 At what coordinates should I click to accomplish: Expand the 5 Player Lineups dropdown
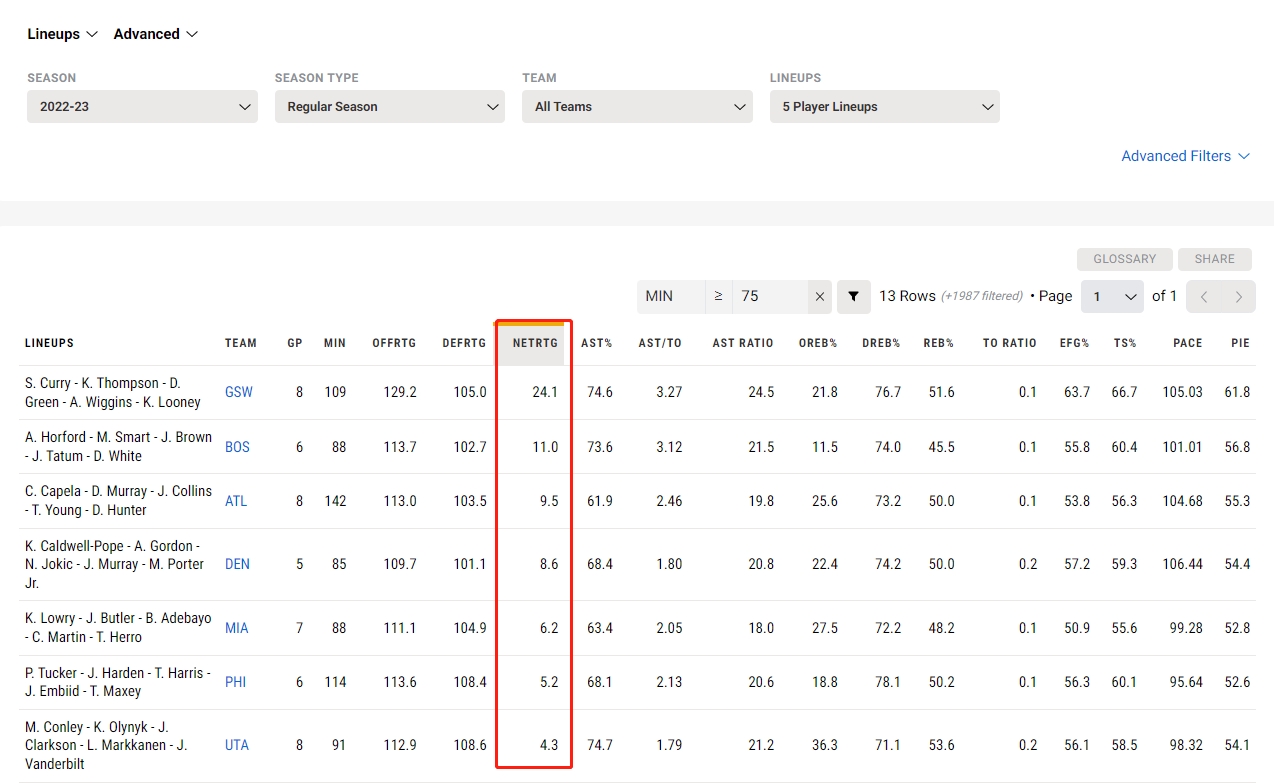coord(885,107)
